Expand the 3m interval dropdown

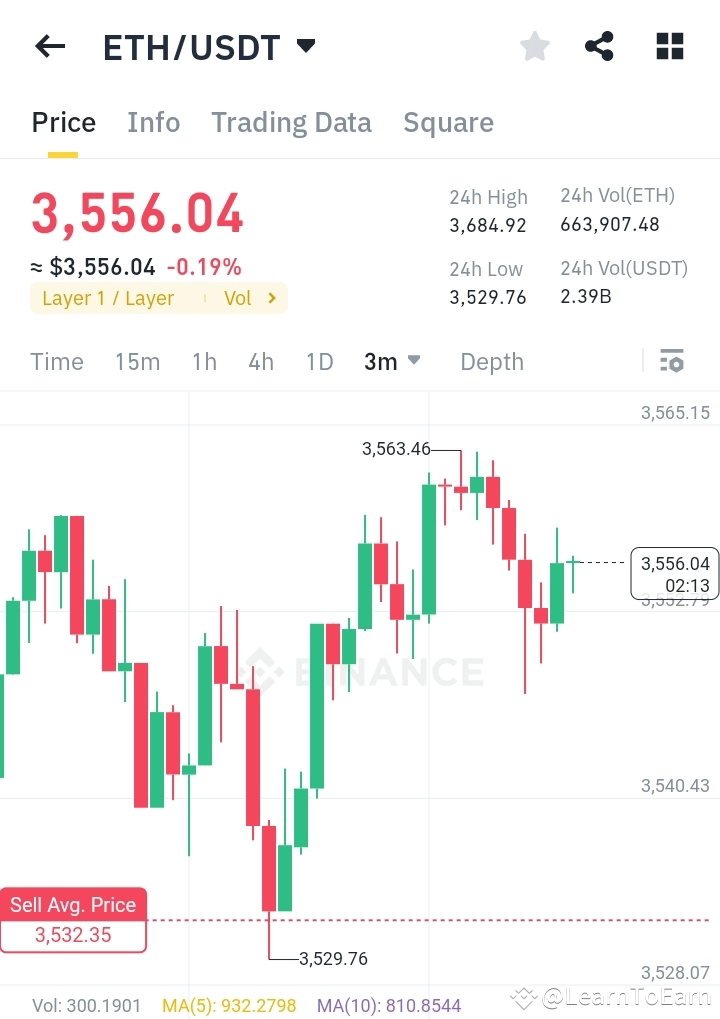pos(392,361)
